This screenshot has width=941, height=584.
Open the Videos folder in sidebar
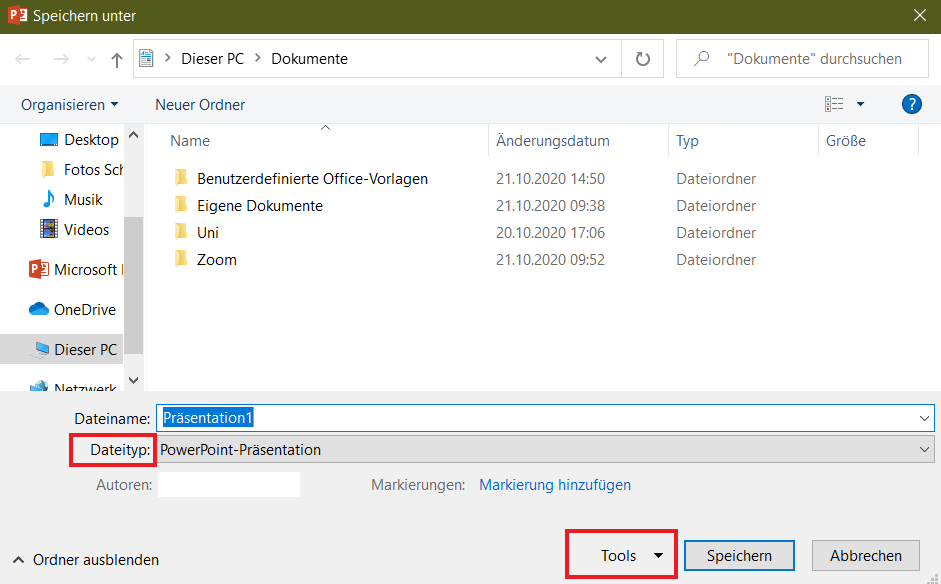[x=86, y=229]
